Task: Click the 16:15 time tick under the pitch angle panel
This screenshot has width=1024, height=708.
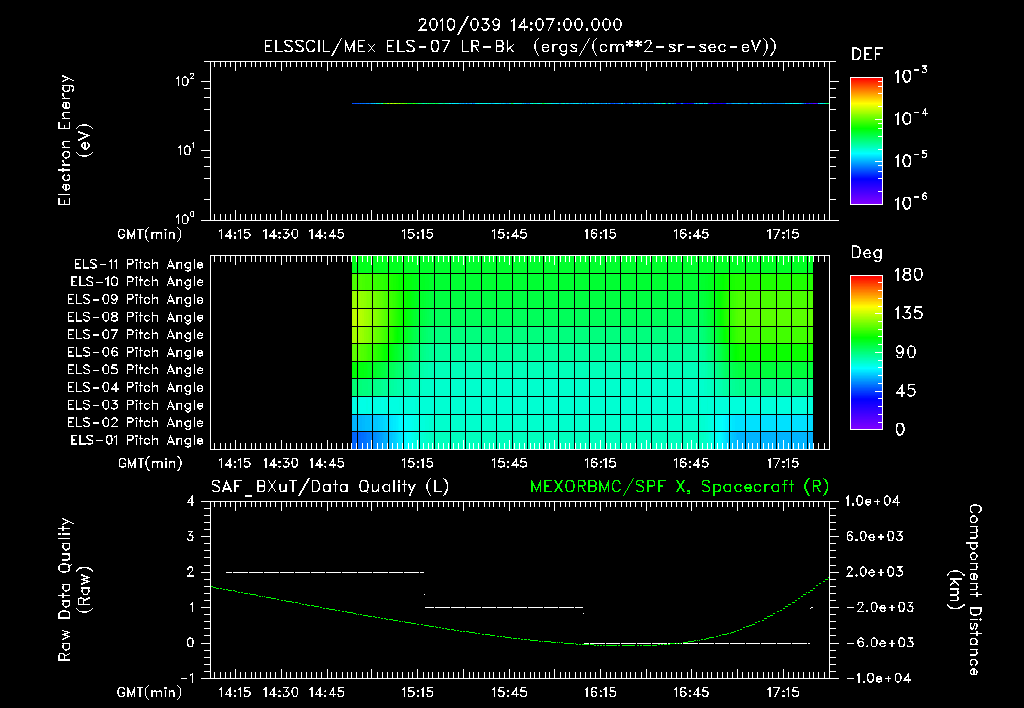Action: (600, 463)
